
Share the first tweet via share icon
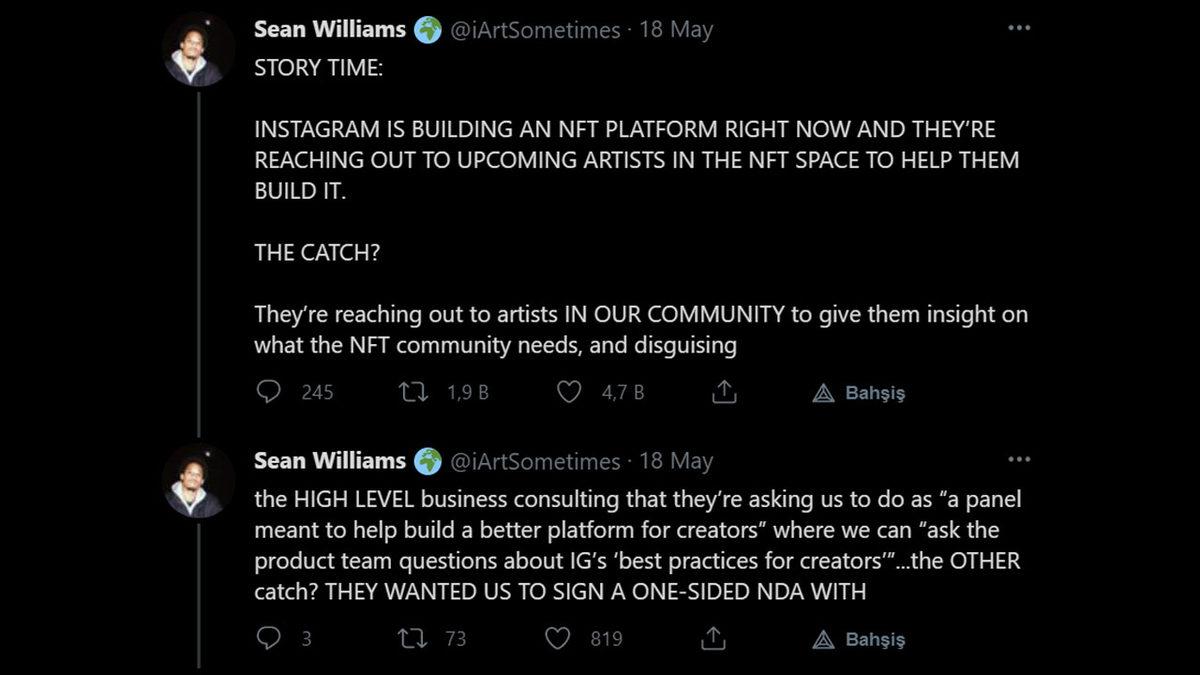(724, 392)
